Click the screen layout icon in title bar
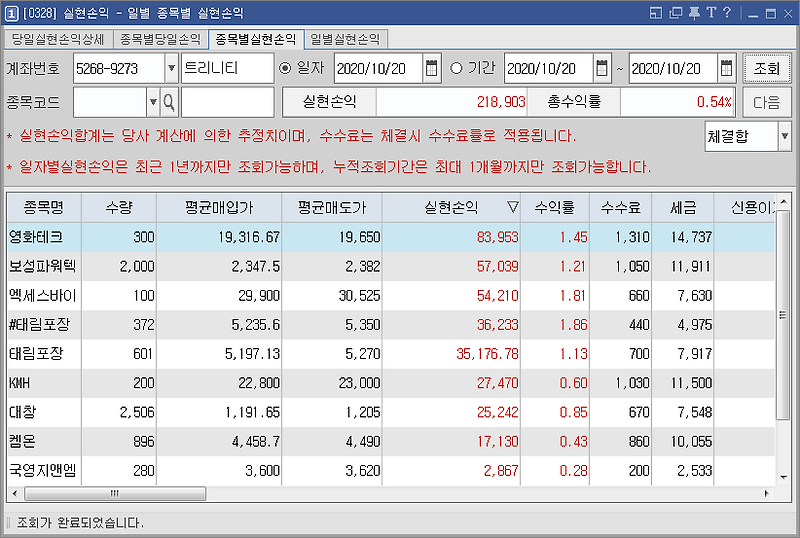This screenshot has width=800, height=538. (656, 13)
